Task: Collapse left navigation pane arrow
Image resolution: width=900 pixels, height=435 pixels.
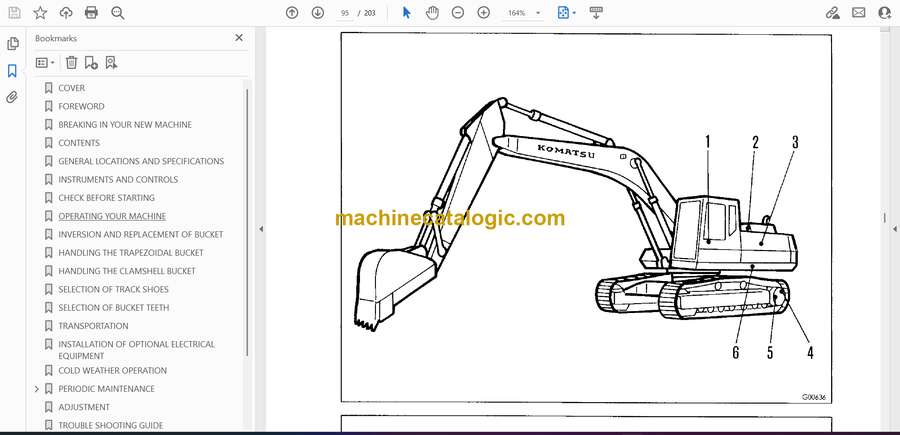Action: pyautogui.click(x=261, y=229)
